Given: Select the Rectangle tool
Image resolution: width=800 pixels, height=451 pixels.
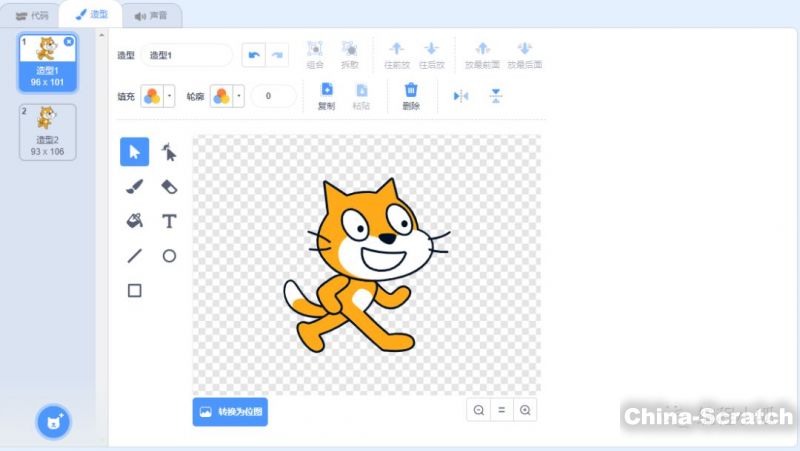Looking at the screenshot, I should (135, 290).
